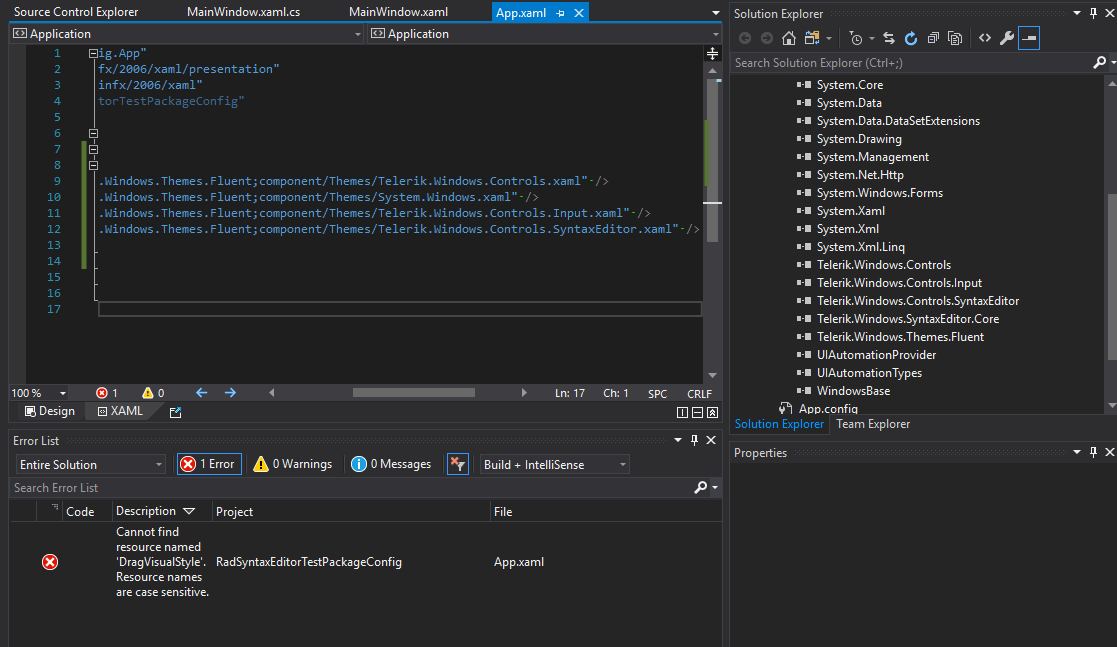Refresh the Solution Explorer view
The width and height of the screenshot is (1117, 647).
point(911,38)
